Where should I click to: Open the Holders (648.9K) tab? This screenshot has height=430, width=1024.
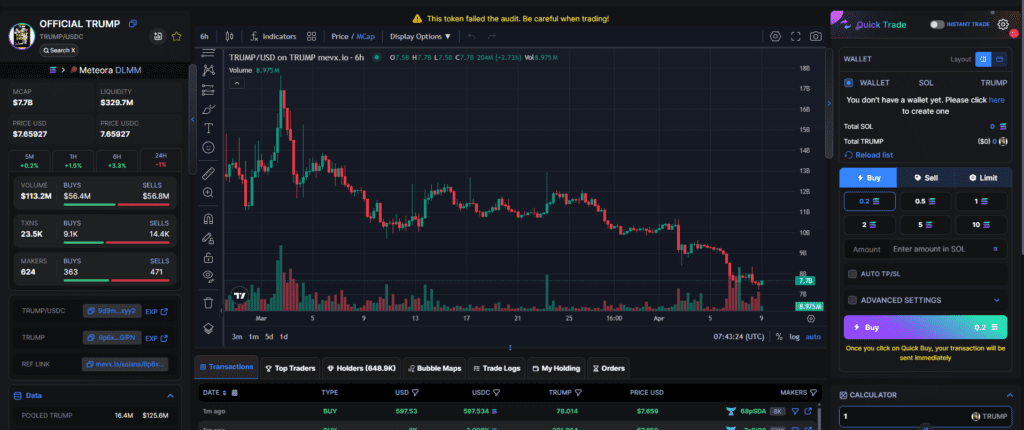361,368
